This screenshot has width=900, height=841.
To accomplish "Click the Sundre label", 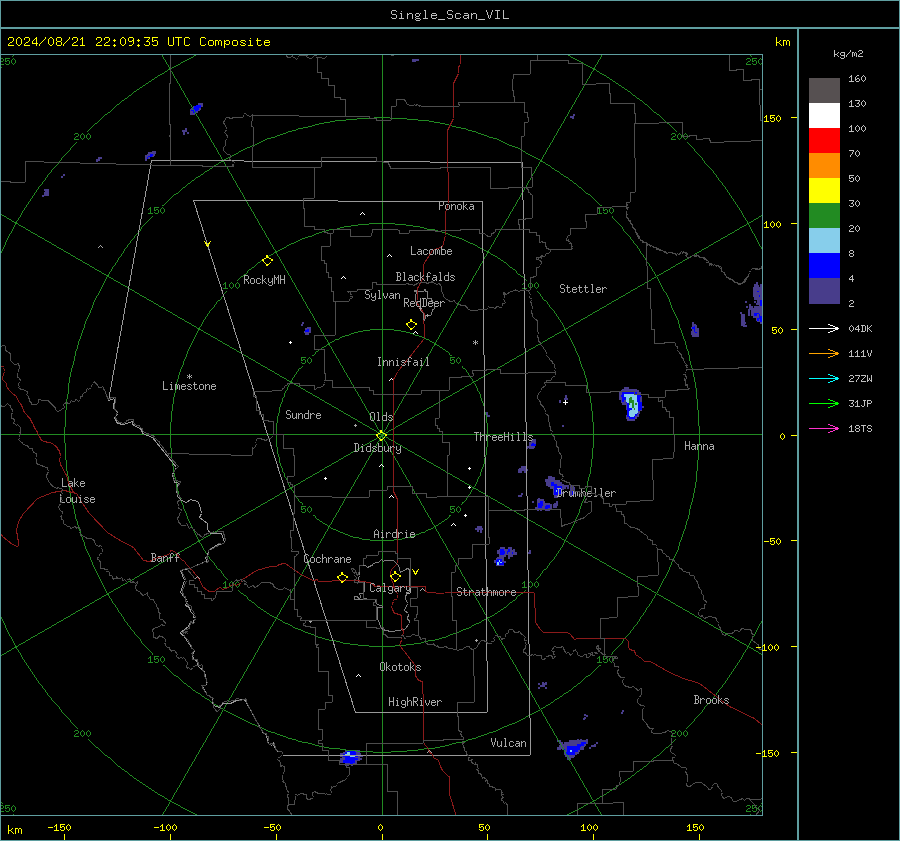I will click(x=303, y=415).
